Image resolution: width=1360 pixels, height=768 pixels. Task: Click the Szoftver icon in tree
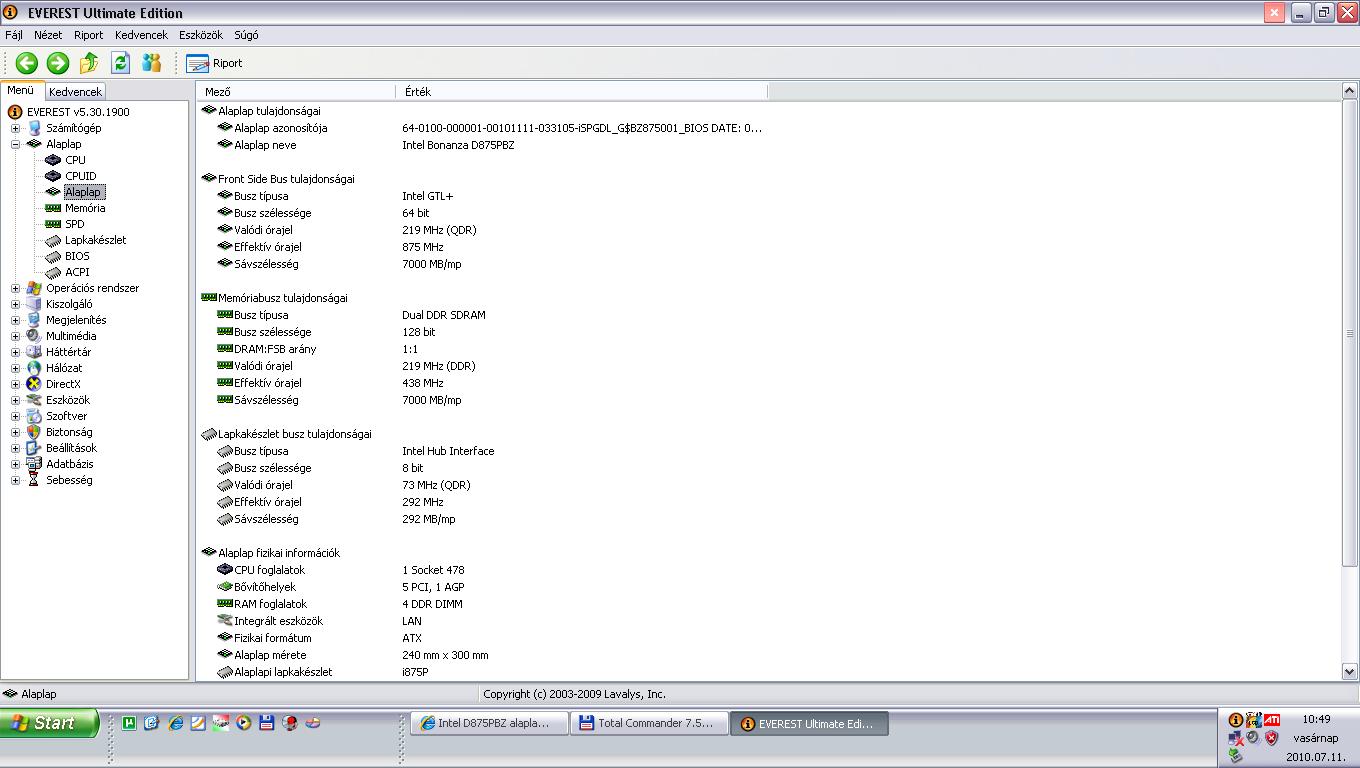coord(34,416)
